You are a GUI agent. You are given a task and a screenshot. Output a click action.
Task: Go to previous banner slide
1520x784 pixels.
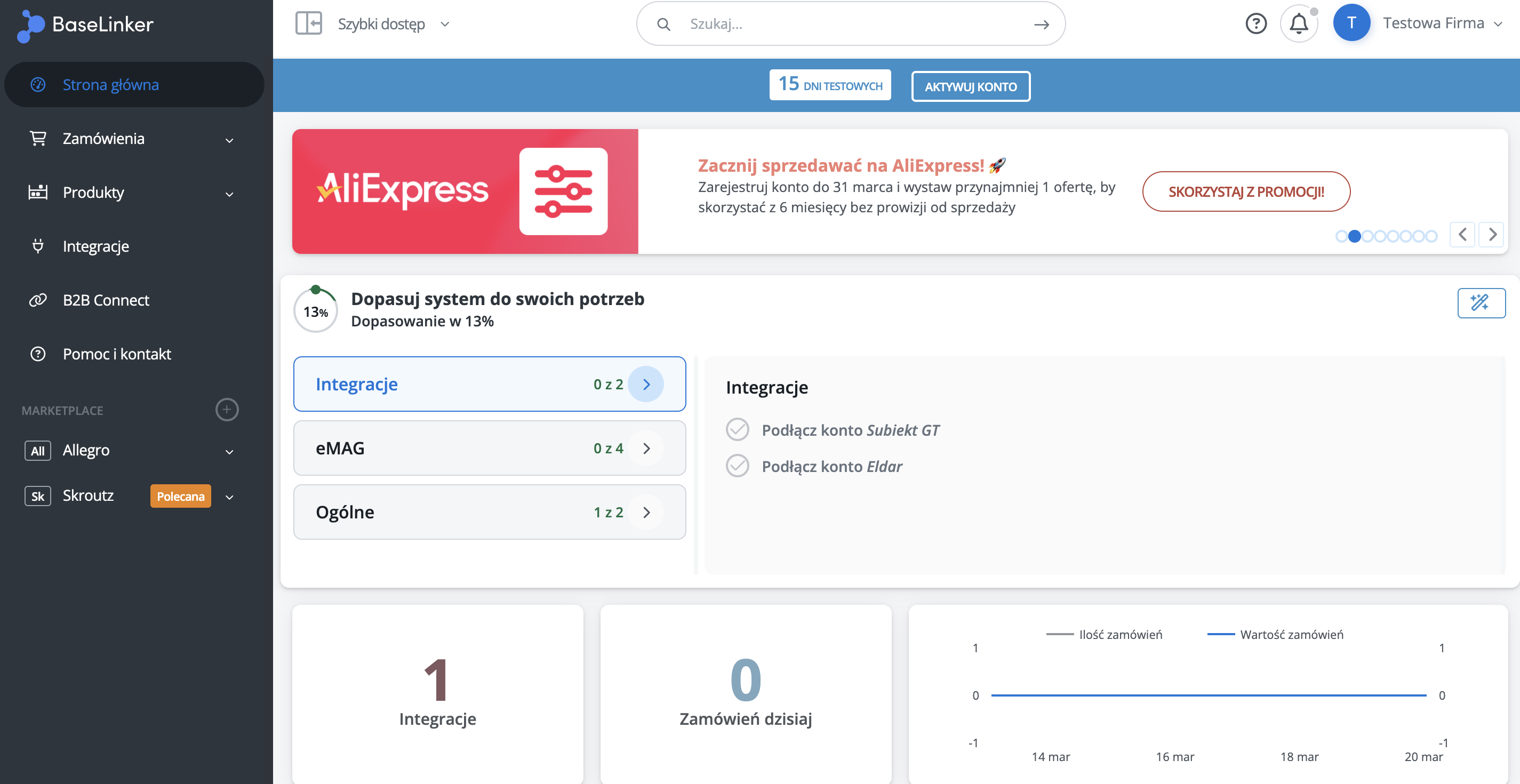[1462, 235]
